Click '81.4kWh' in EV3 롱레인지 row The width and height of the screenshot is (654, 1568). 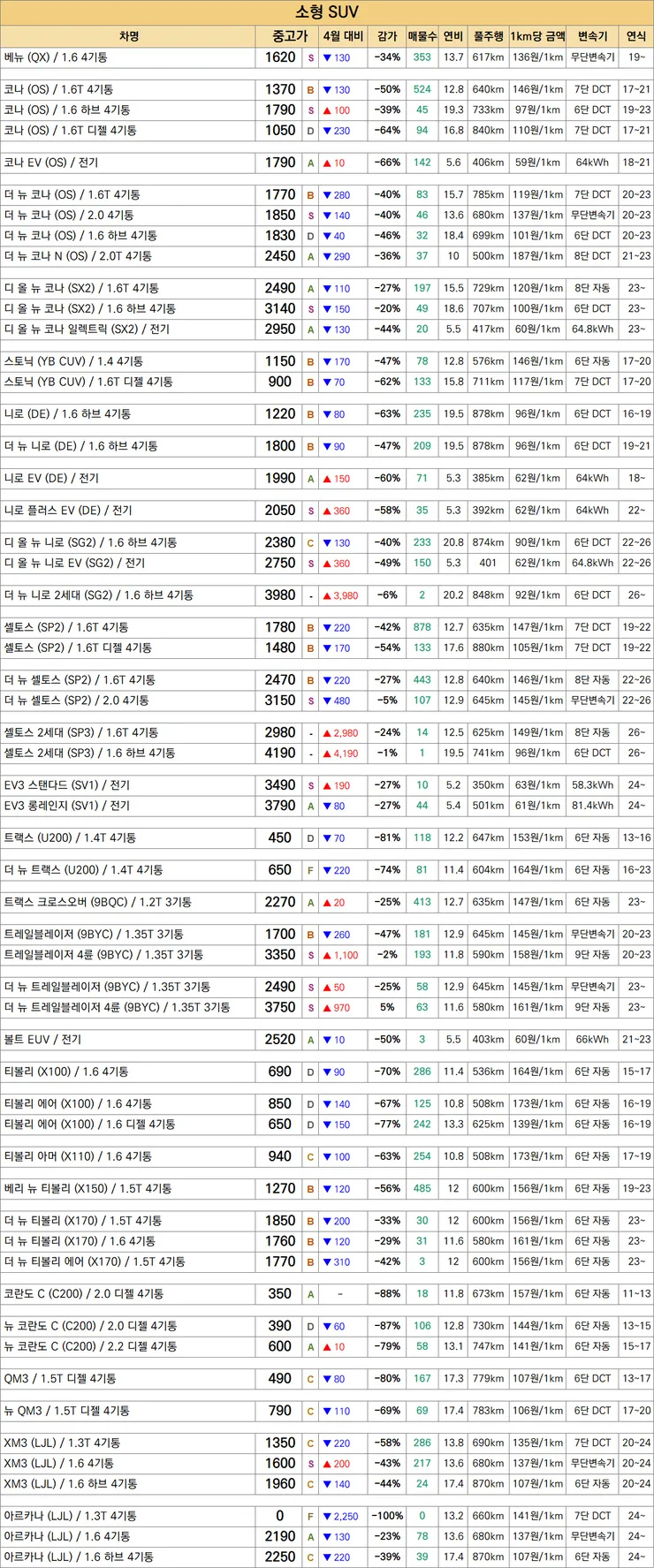592,806
